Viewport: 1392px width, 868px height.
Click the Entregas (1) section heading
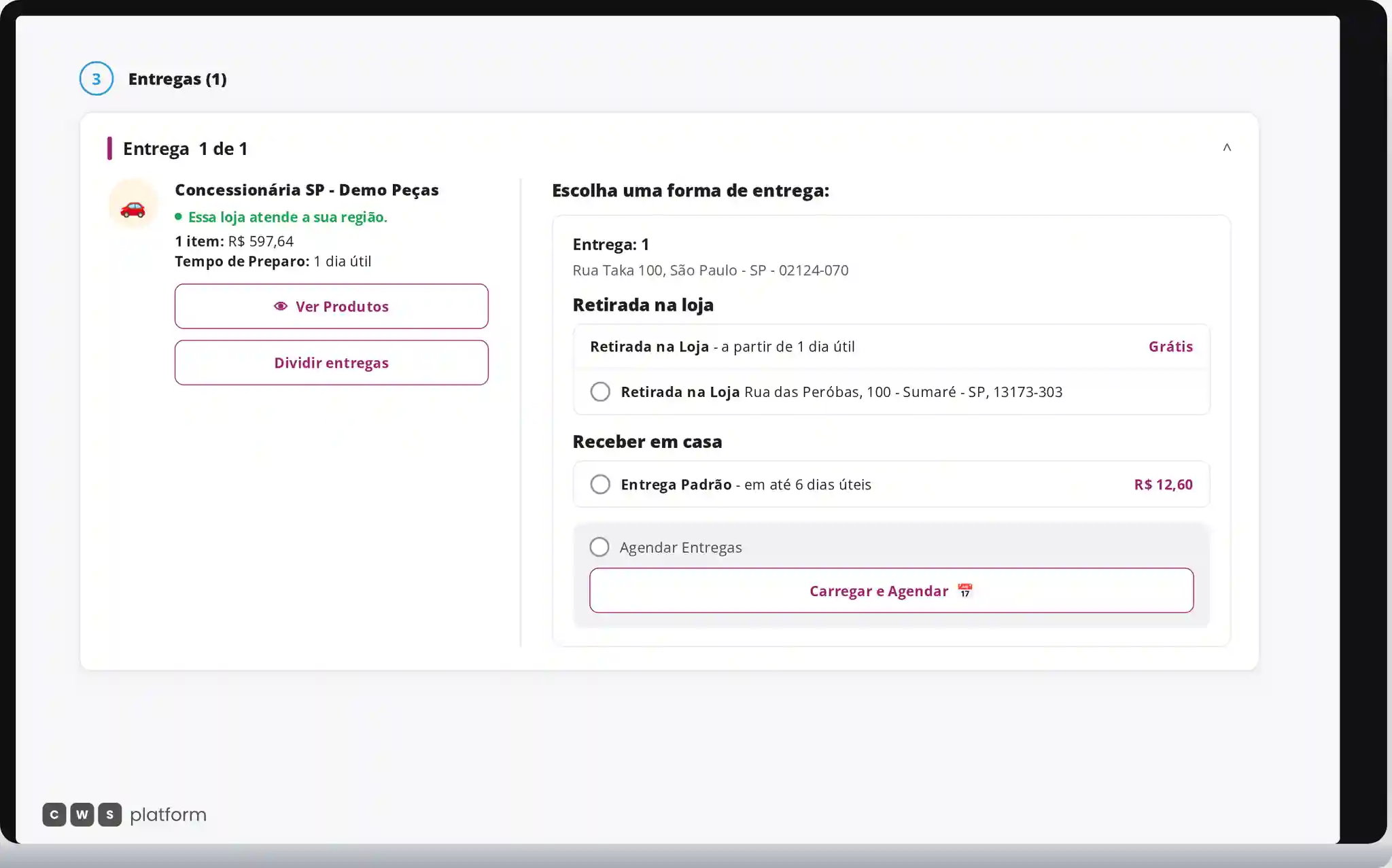point(177,79)
